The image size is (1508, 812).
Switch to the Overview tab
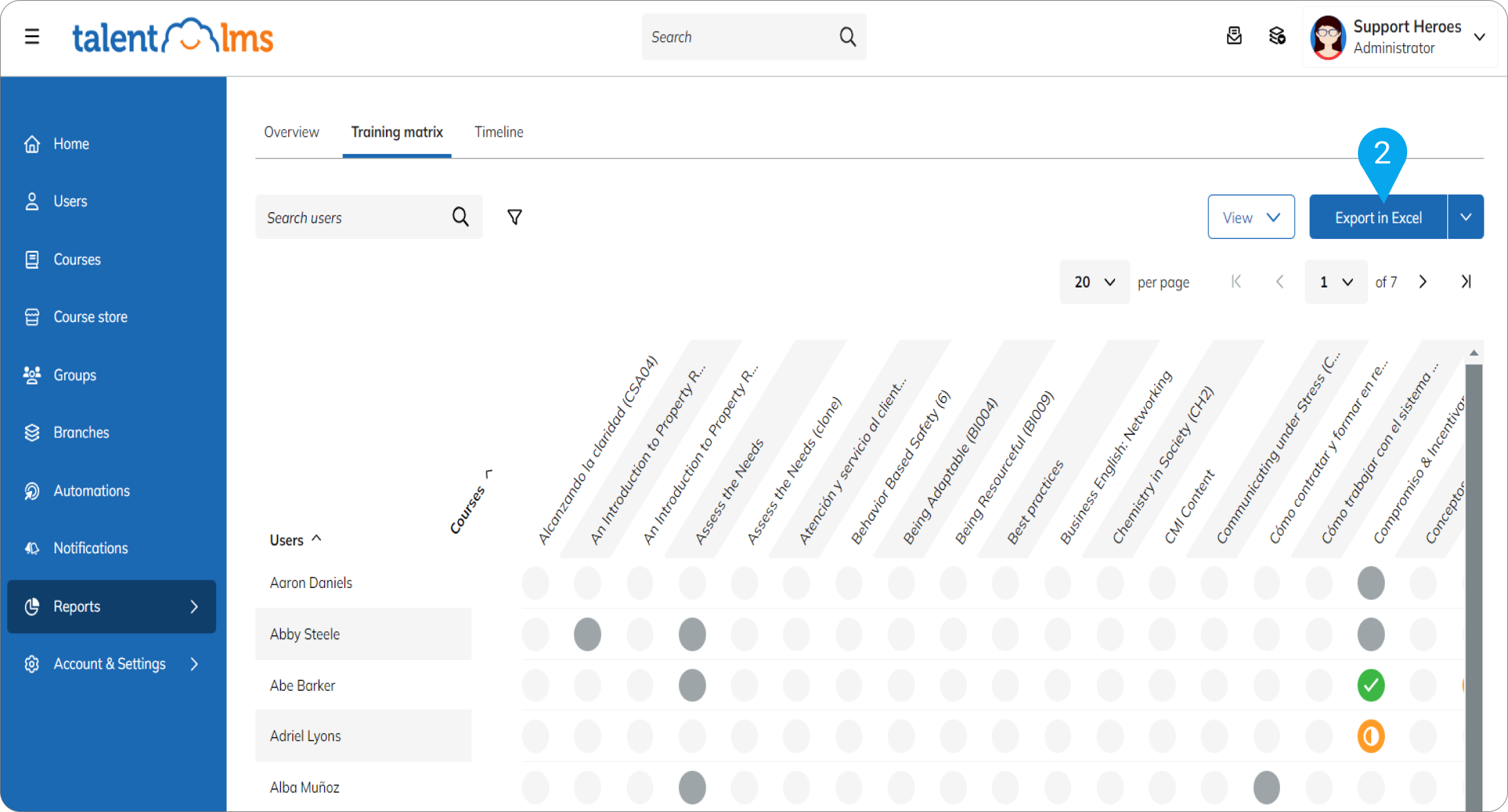292,132
